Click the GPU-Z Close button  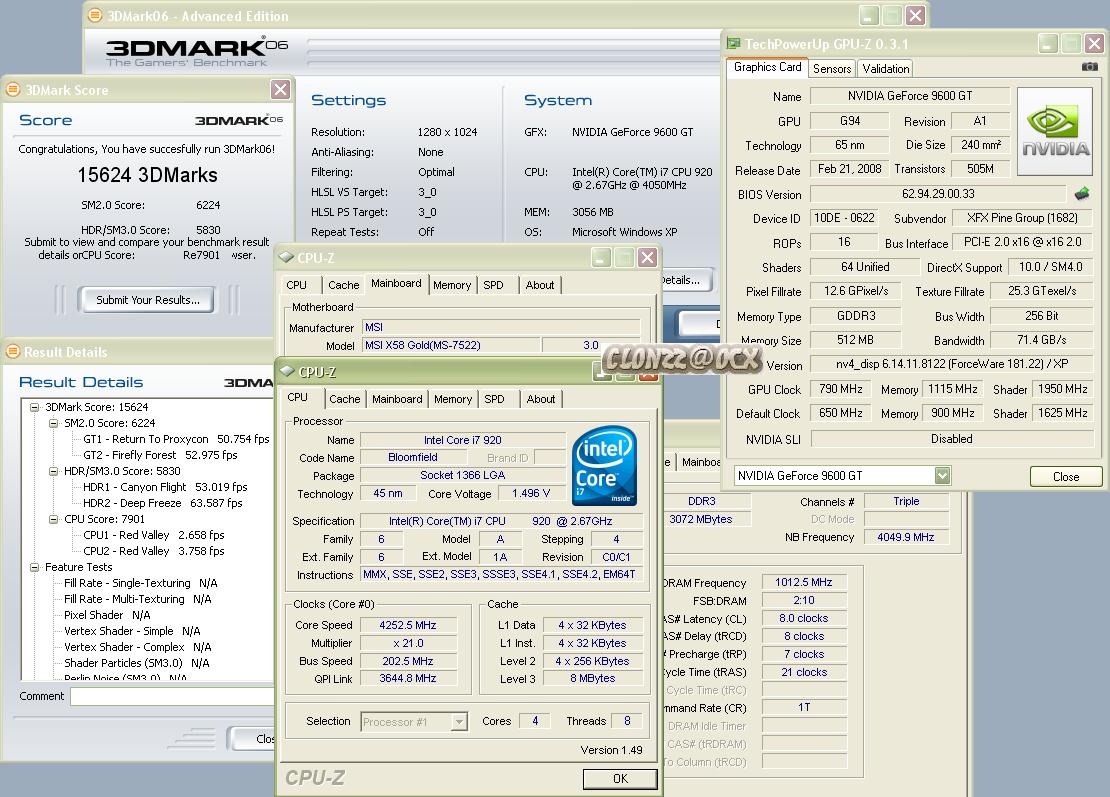(x=1065, y=476)
